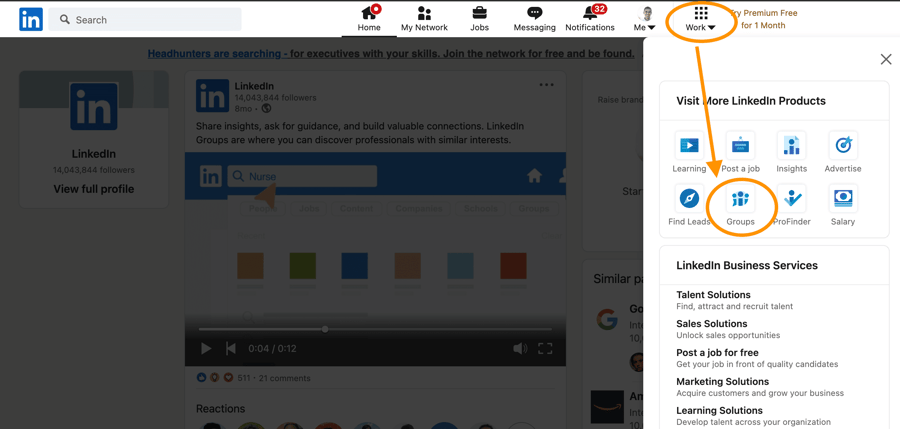Open the ProFinder icon

792,199
